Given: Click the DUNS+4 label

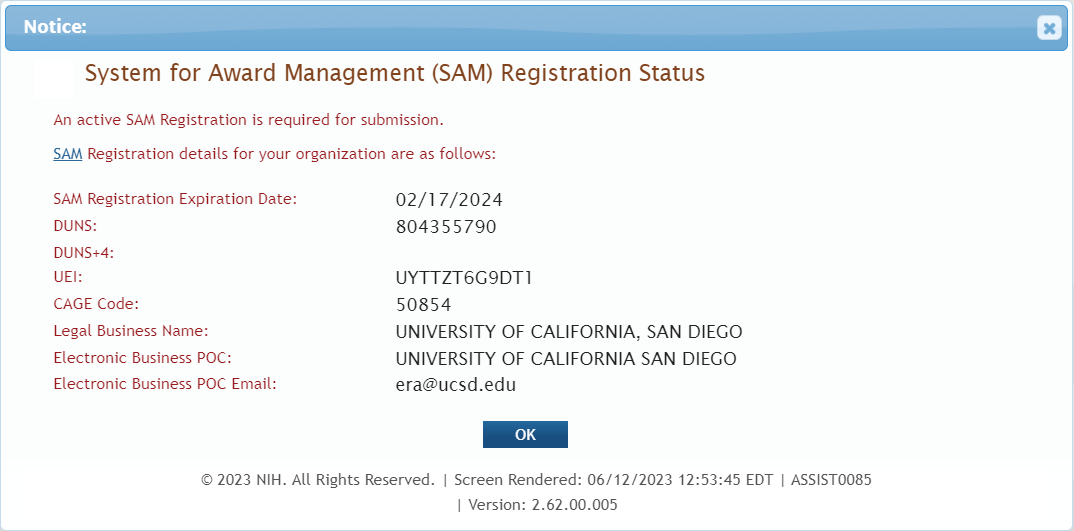Looking at the screenshot, I should (83, 253).
